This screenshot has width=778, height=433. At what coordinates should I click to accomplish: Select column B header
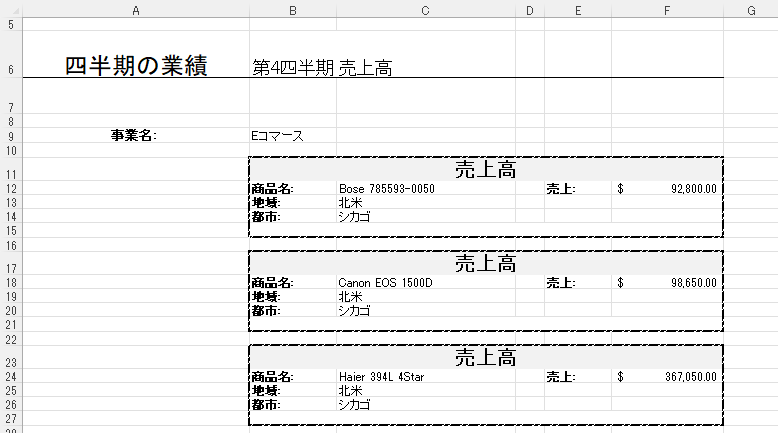[x=293, y=10]
